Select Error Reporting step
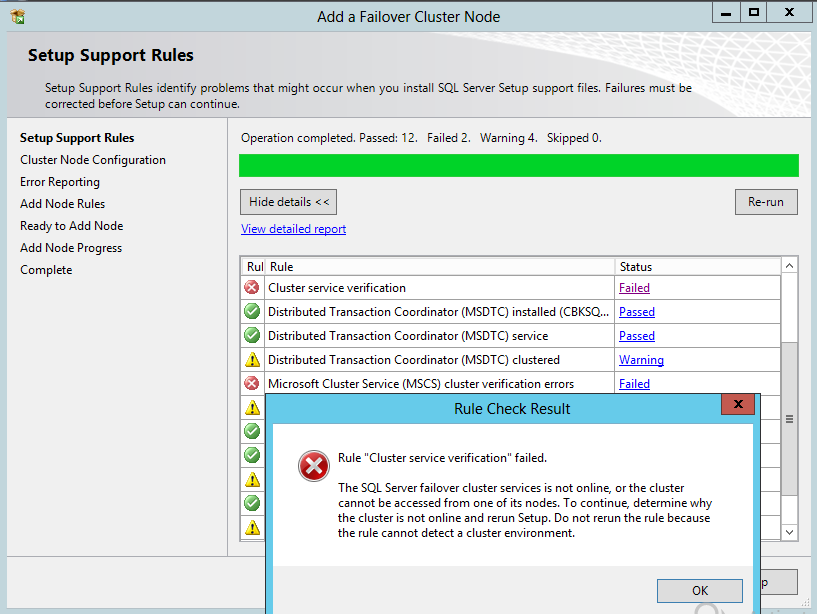 pos(60,182)
